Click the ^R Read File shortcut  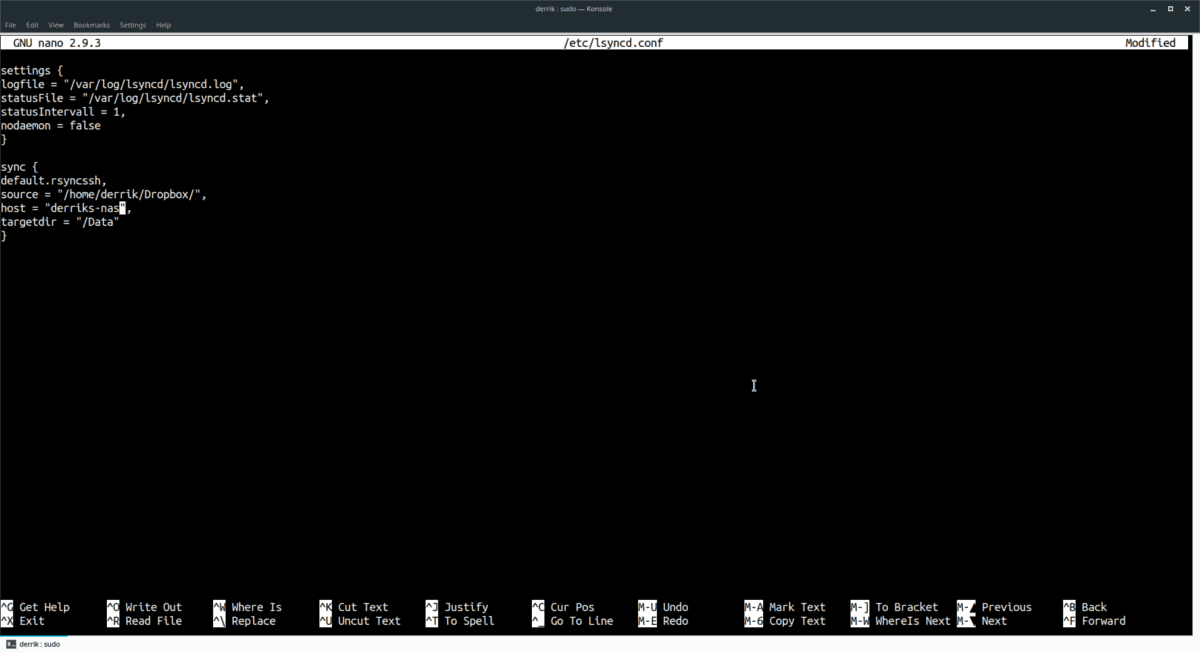coord(144,621)
